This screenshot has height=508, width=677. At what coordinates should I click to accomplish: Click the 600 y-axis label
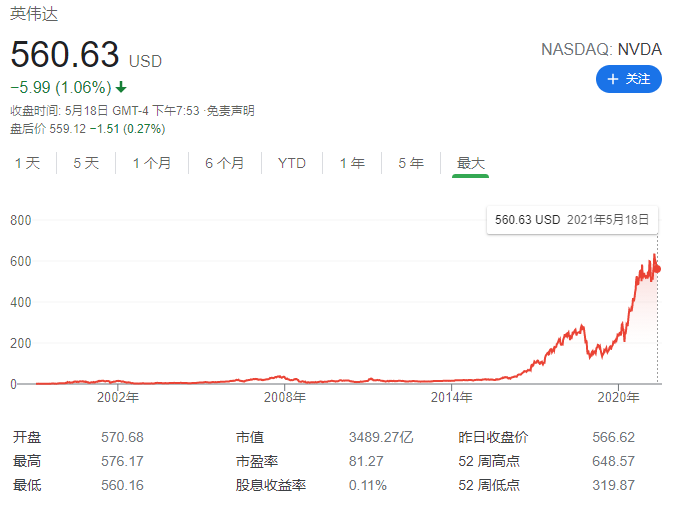[21, 261]
